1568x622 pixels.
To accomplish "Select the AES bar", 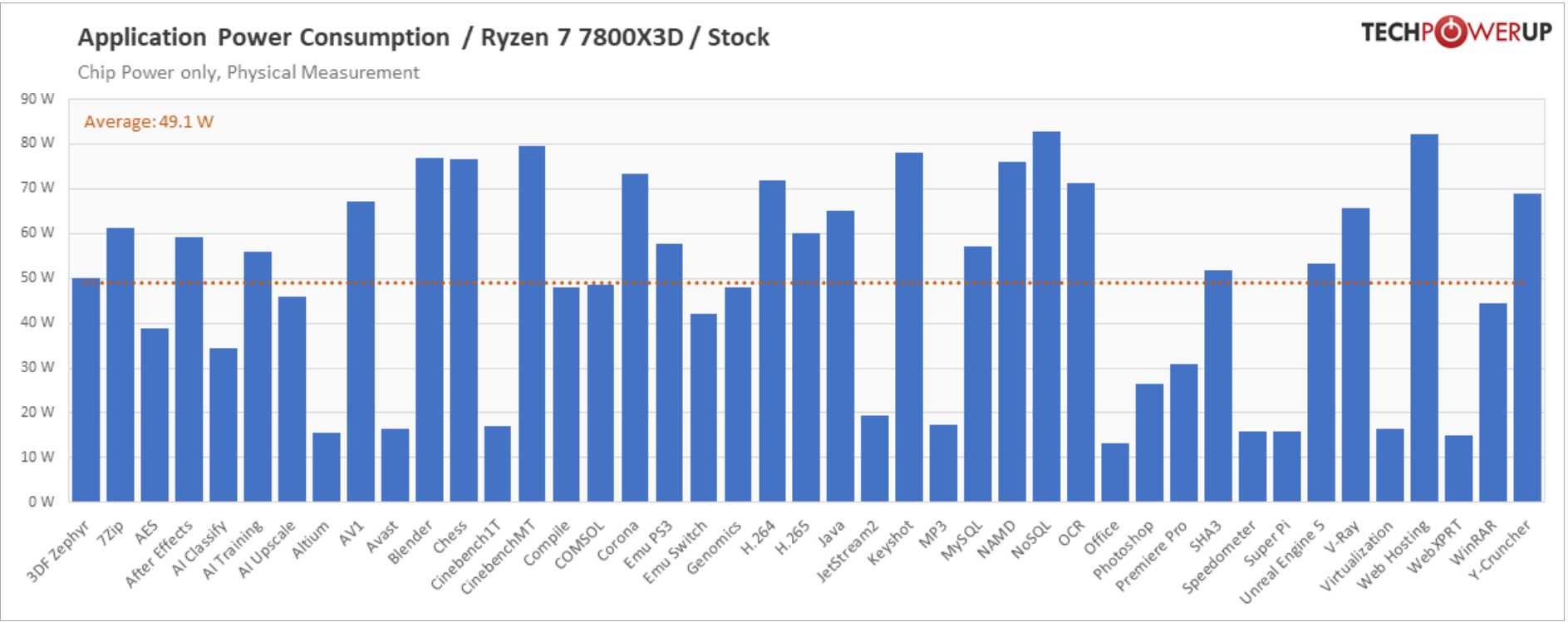I will pyautogui.click(x=155, y=414).
